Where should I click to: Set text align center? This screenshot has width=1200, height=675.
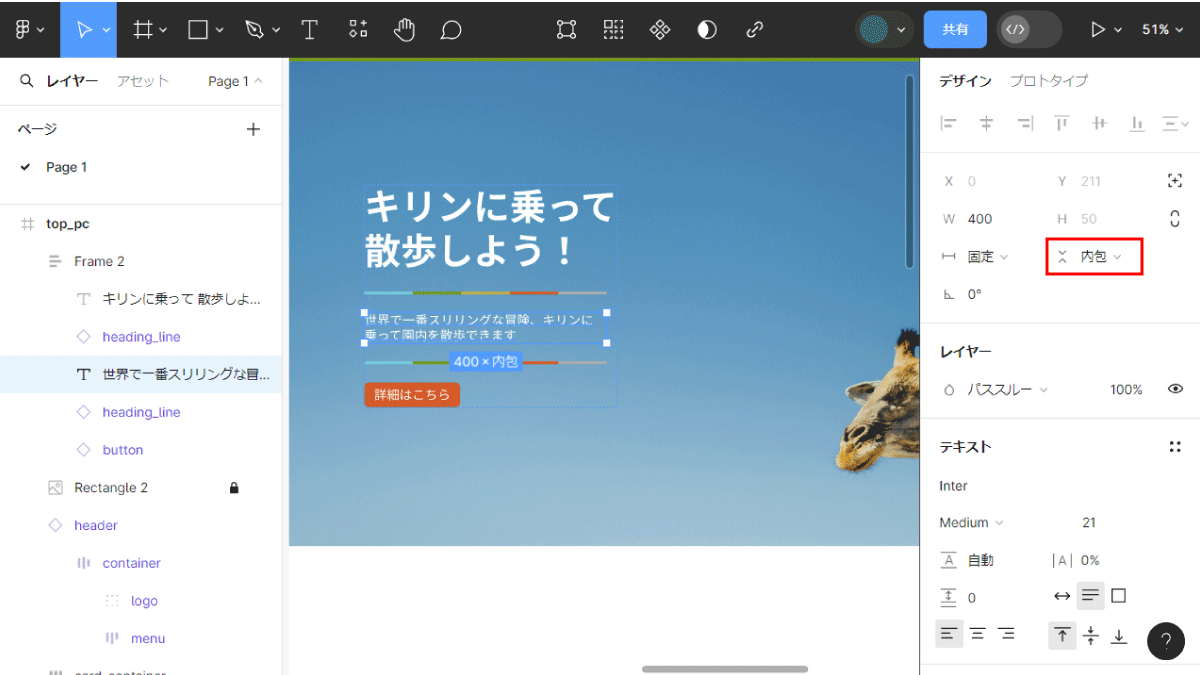[978, 634]
